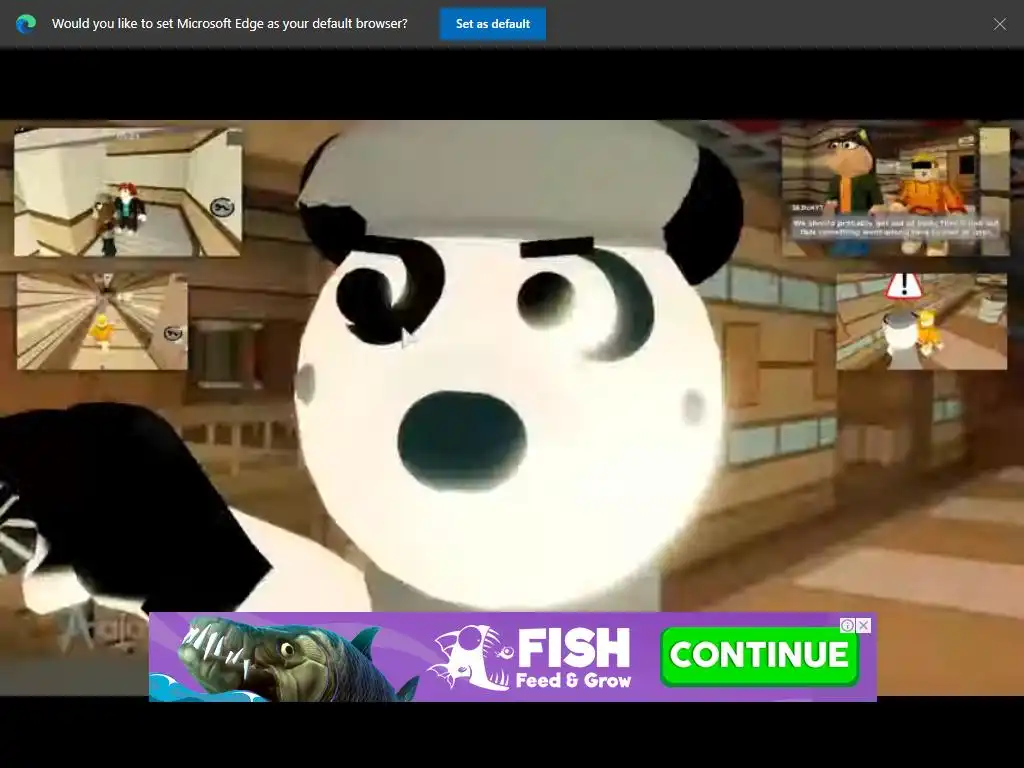Open the corridor thumbnail with yellow character
The height and width of the screenshot is (768, 1024).
point(102,321)
